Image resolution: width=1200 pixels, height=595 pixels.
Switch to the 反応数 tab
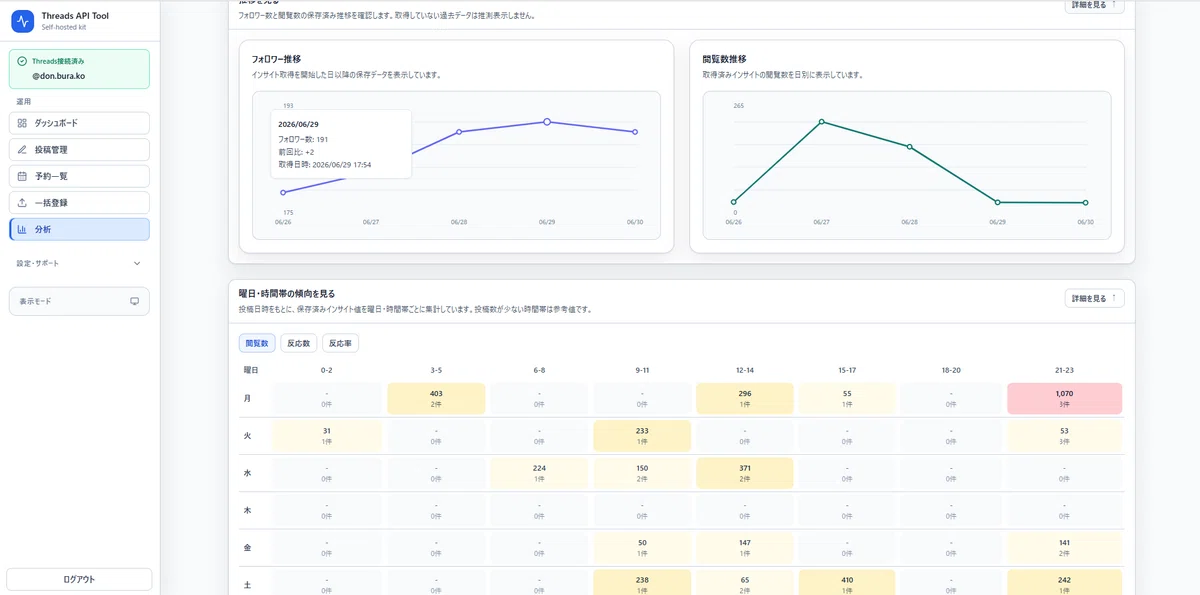pyautogui.click(x=299, y=343)
